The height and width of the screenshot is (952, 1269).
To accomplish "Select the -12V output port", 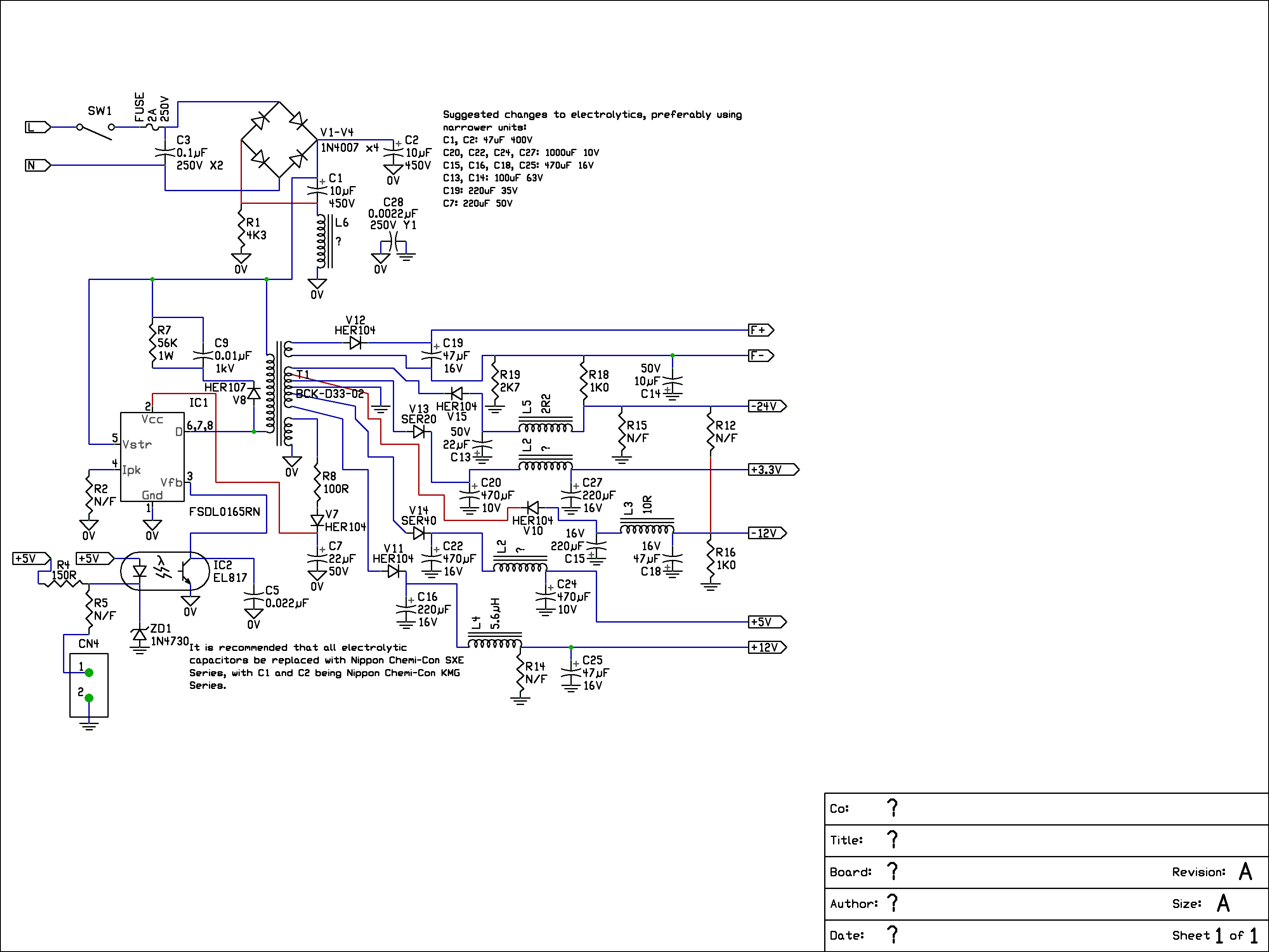I will click(768, 533).
